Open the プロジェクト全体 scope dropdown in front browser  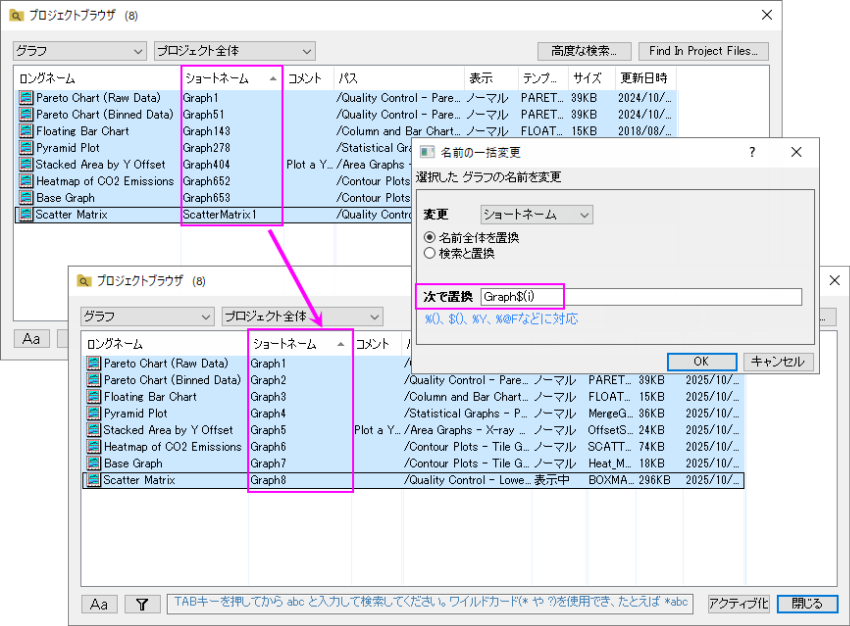302,317
